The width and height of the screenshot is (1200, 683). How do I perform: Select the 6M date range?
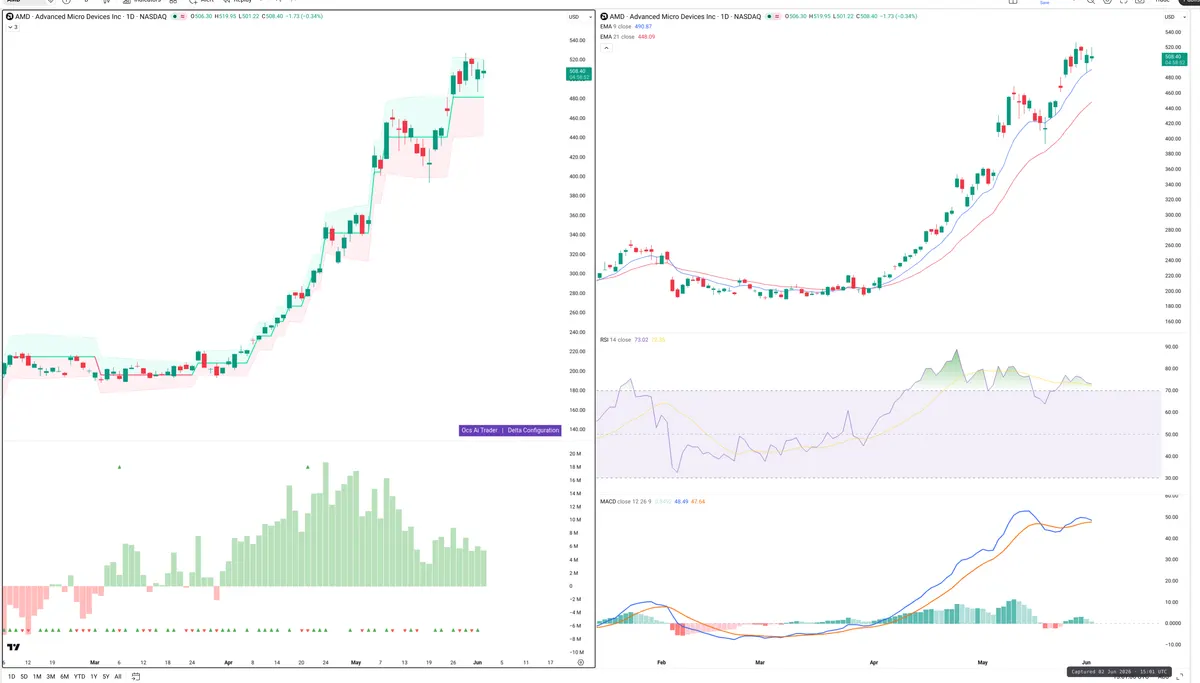[x=64, y=677]
